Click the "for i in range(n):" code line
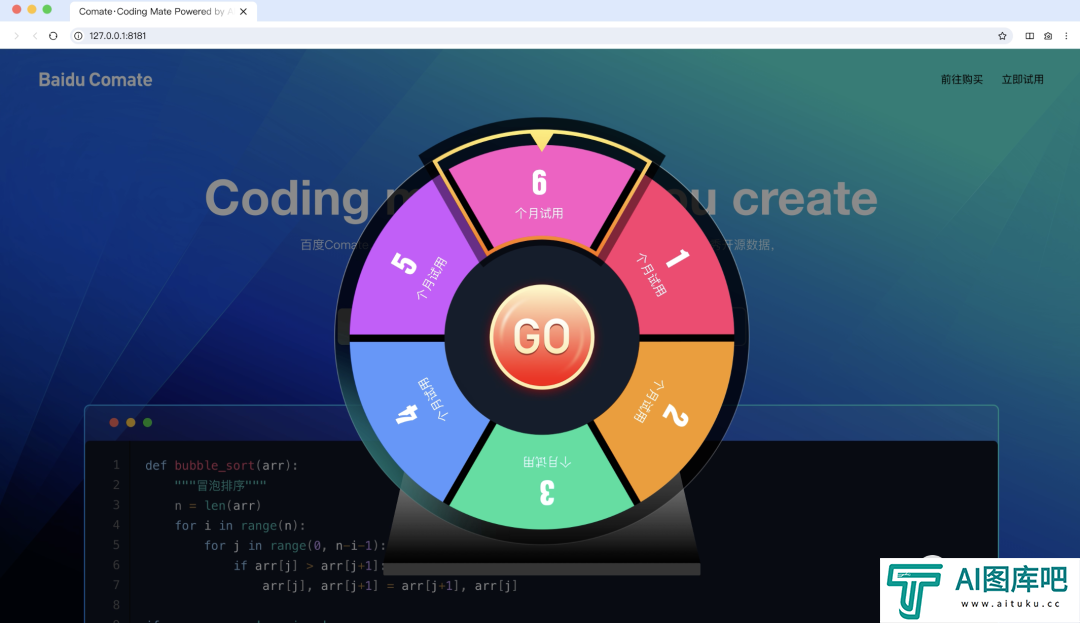Viewport: 1080px width, 623px height. click(x=240, y=525)
